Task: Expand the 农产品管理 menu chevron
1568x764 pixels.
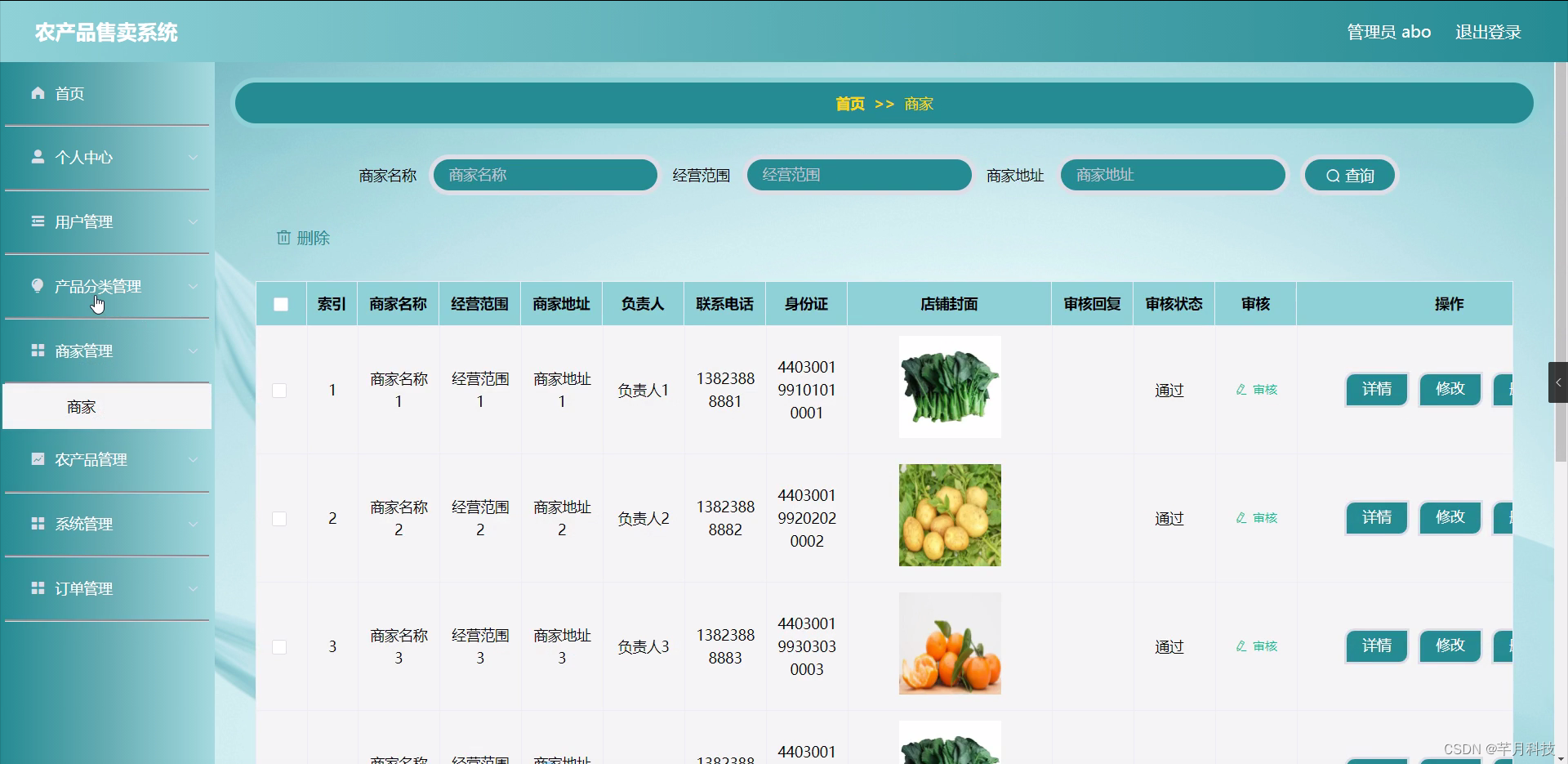Action: pos(194,459)
